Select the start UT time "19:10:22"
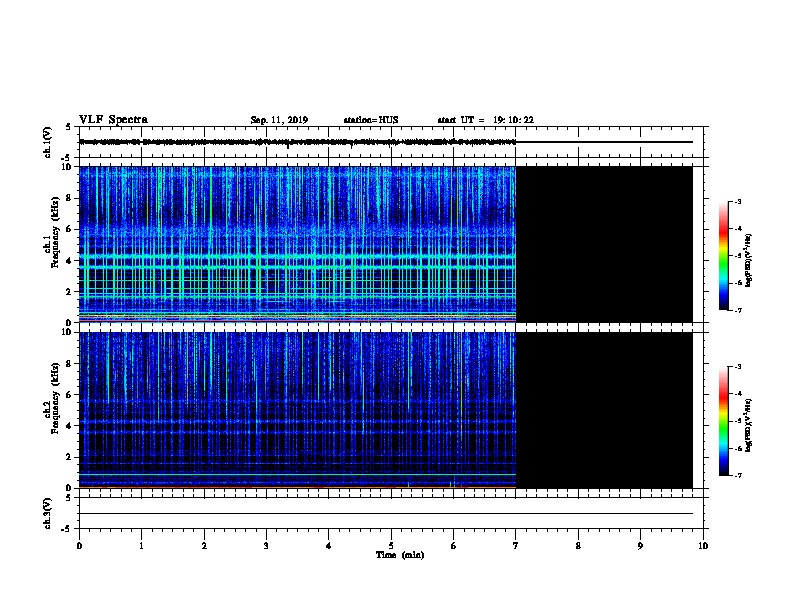Screen dimensions: 792x612 point(514,120)
